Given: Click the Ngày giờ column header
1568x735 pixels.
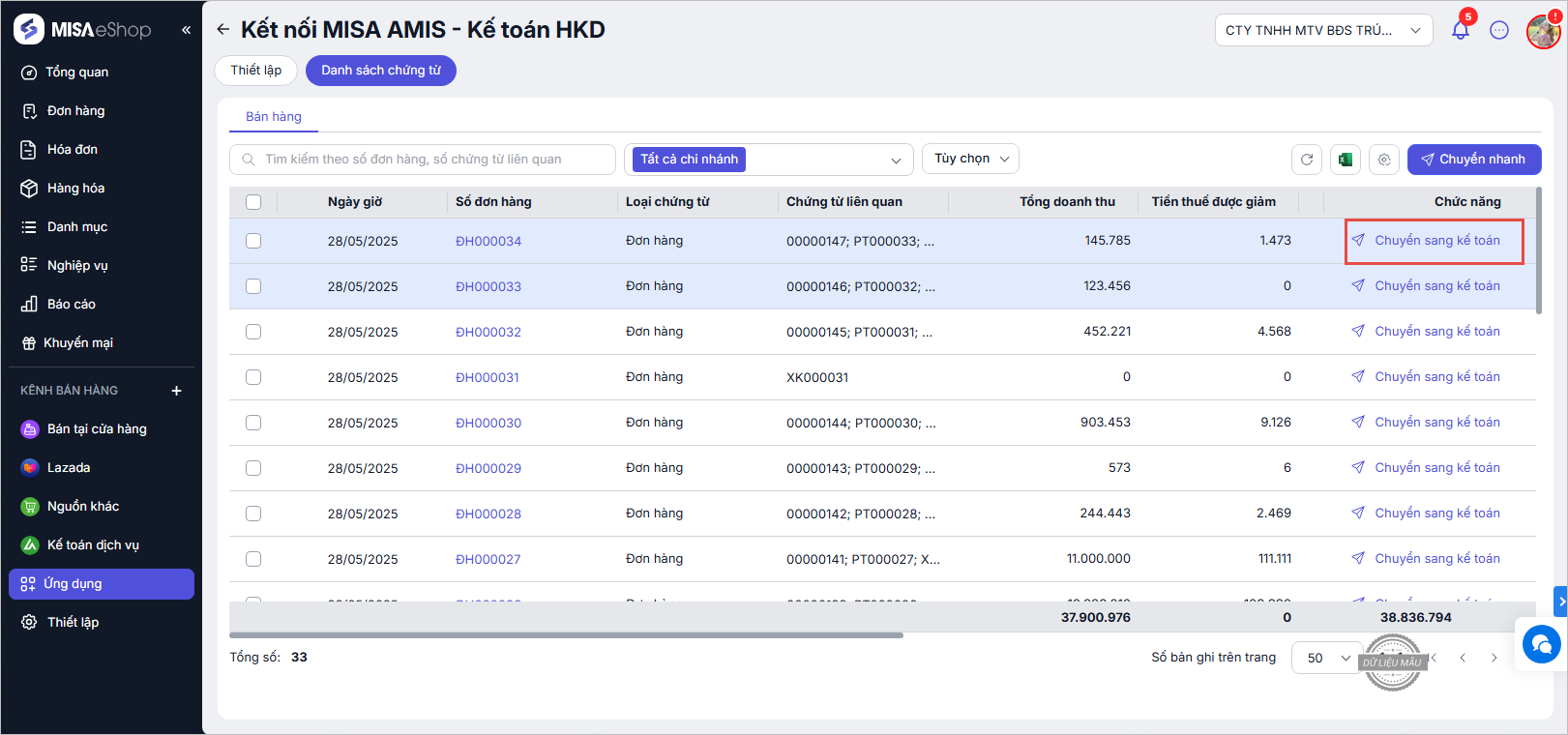Looking at the screenshot, I should click(x=355, y=201).
